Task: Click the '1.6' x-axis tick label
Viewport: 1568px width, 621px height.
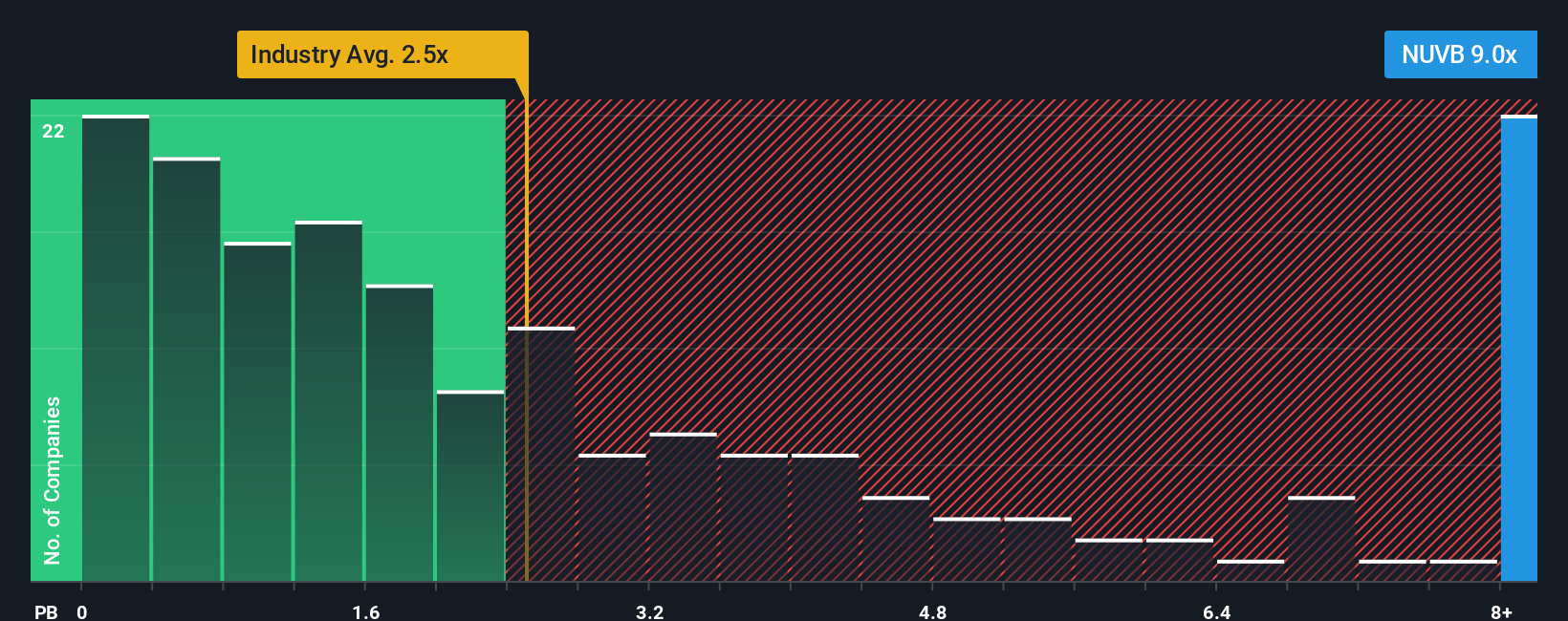Action: click(x=366, y=611)
